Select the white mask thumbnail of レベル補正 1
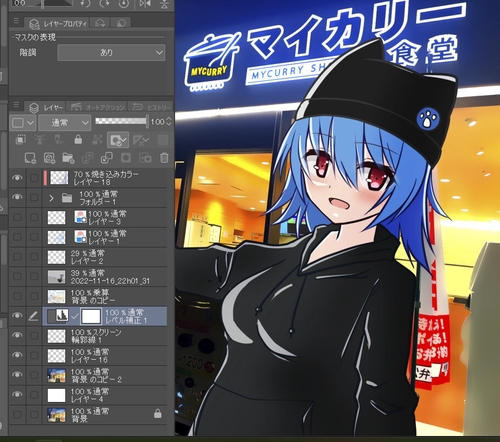500x442 pixels. tap(91, 316)
